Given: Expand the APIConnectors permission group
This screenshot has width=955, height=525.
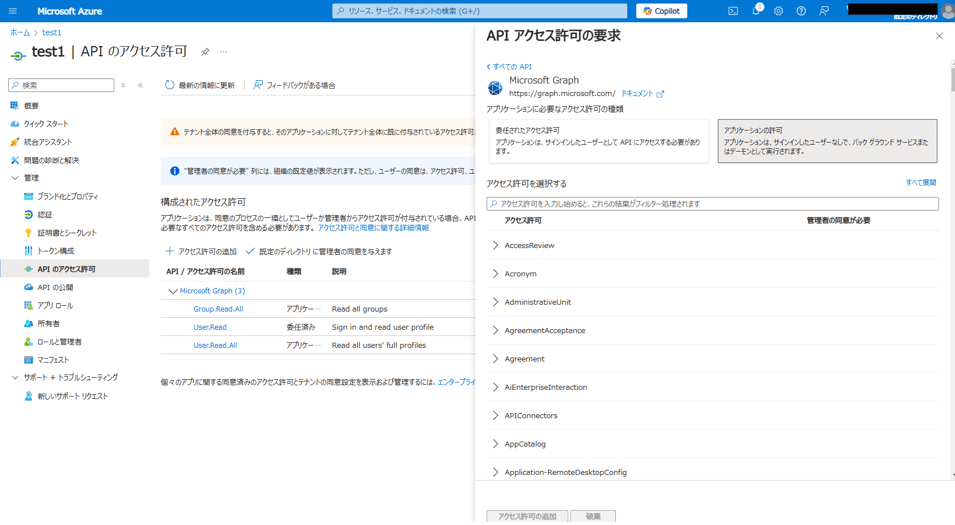Looking at the screenshot, I should [x=495, y=415].
